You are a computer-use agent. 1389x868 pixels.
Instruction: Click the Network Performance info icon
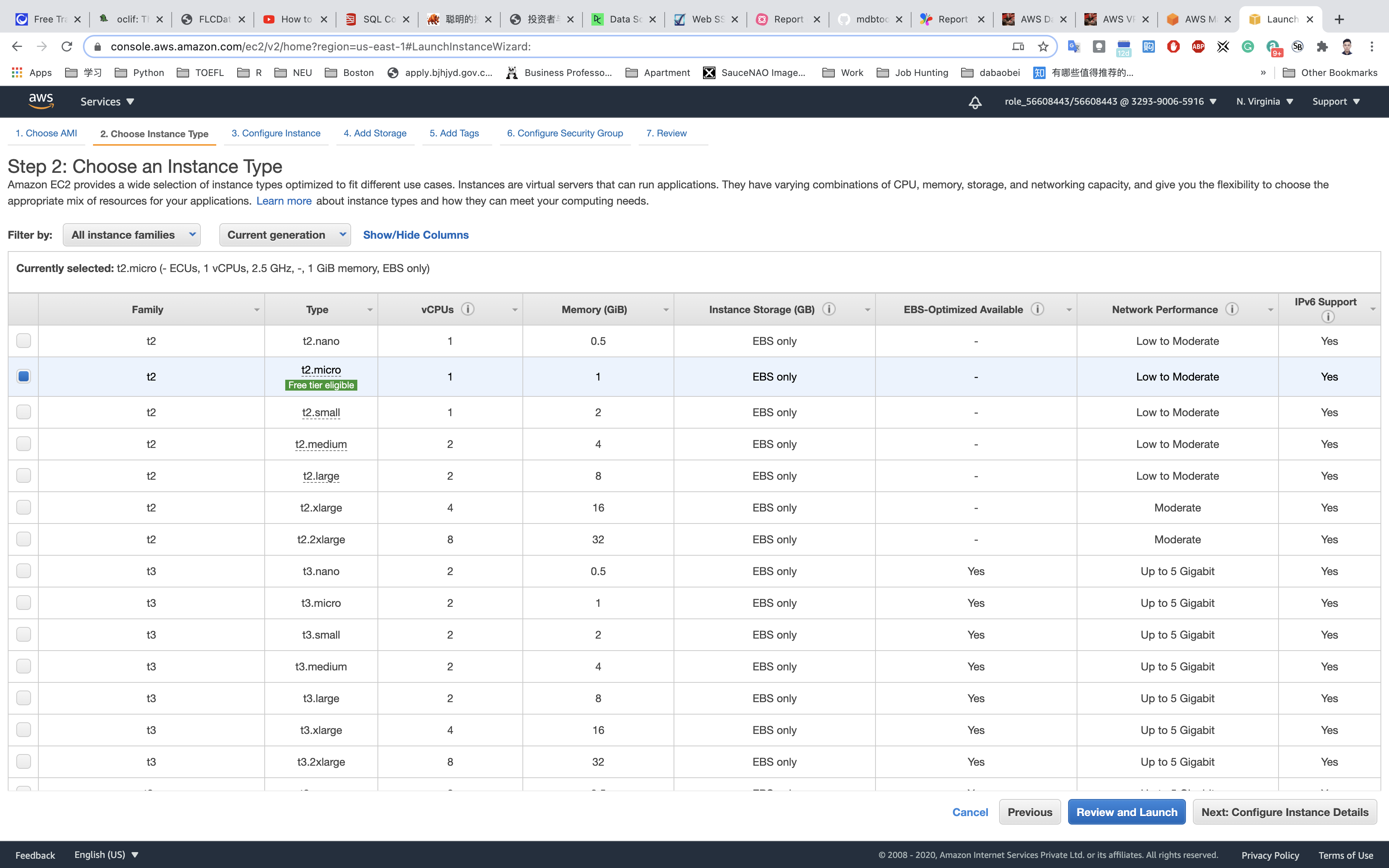click(x=1231, y=310)
